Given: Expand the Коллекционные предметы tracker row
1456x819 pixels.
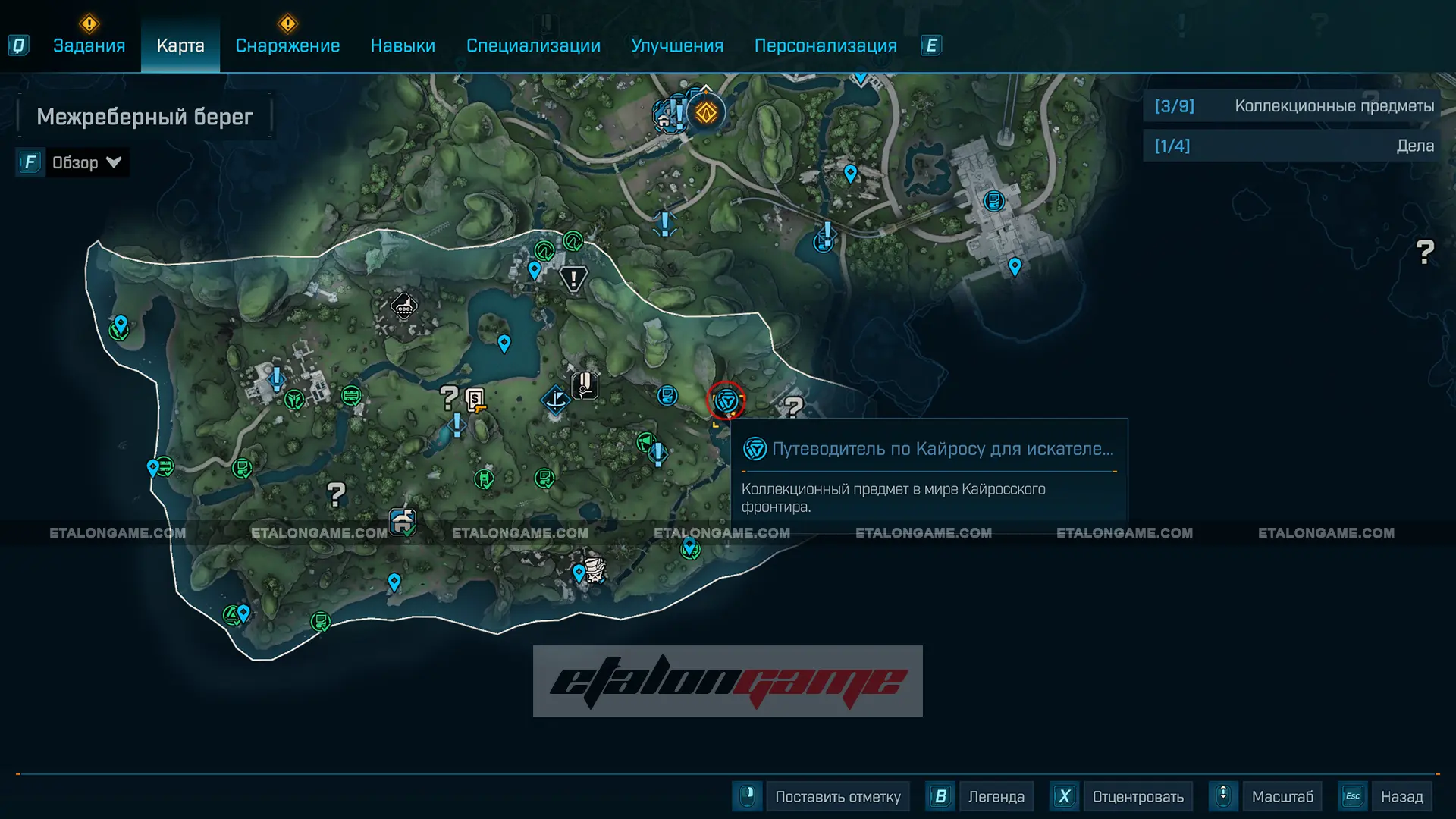Looking at the screenshot, I should click(1291, 106).
